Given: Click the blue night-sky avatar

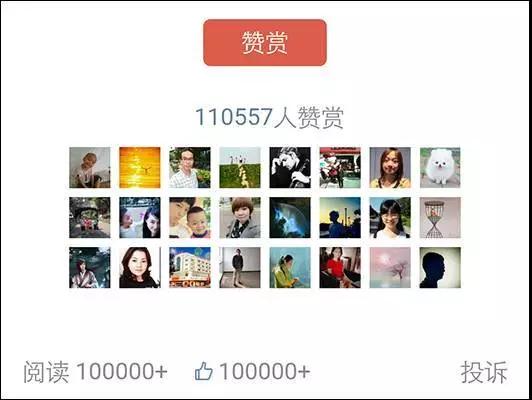Looking at the screenshot, I should [290, 217].
